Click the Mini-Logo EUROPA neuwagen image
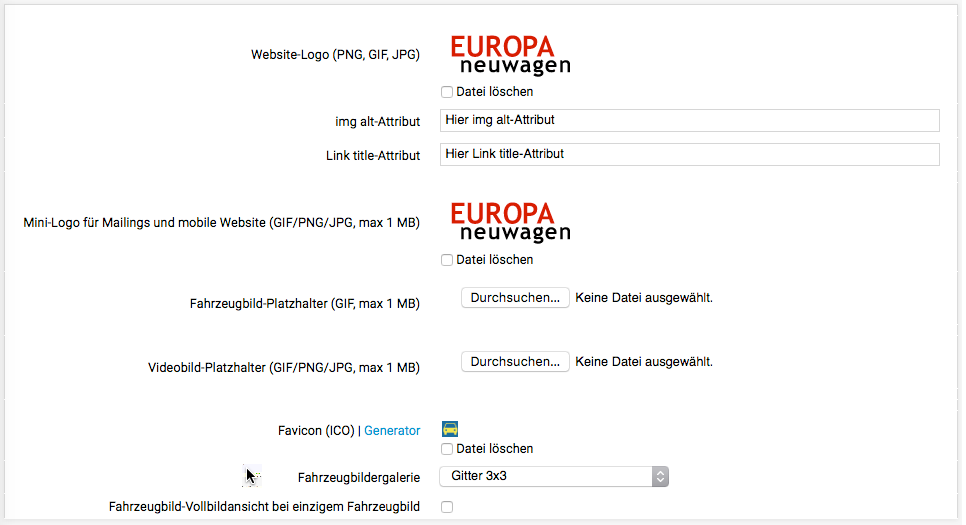The width and height of the screenshot is (966, 525). click(x=510, y=222)
